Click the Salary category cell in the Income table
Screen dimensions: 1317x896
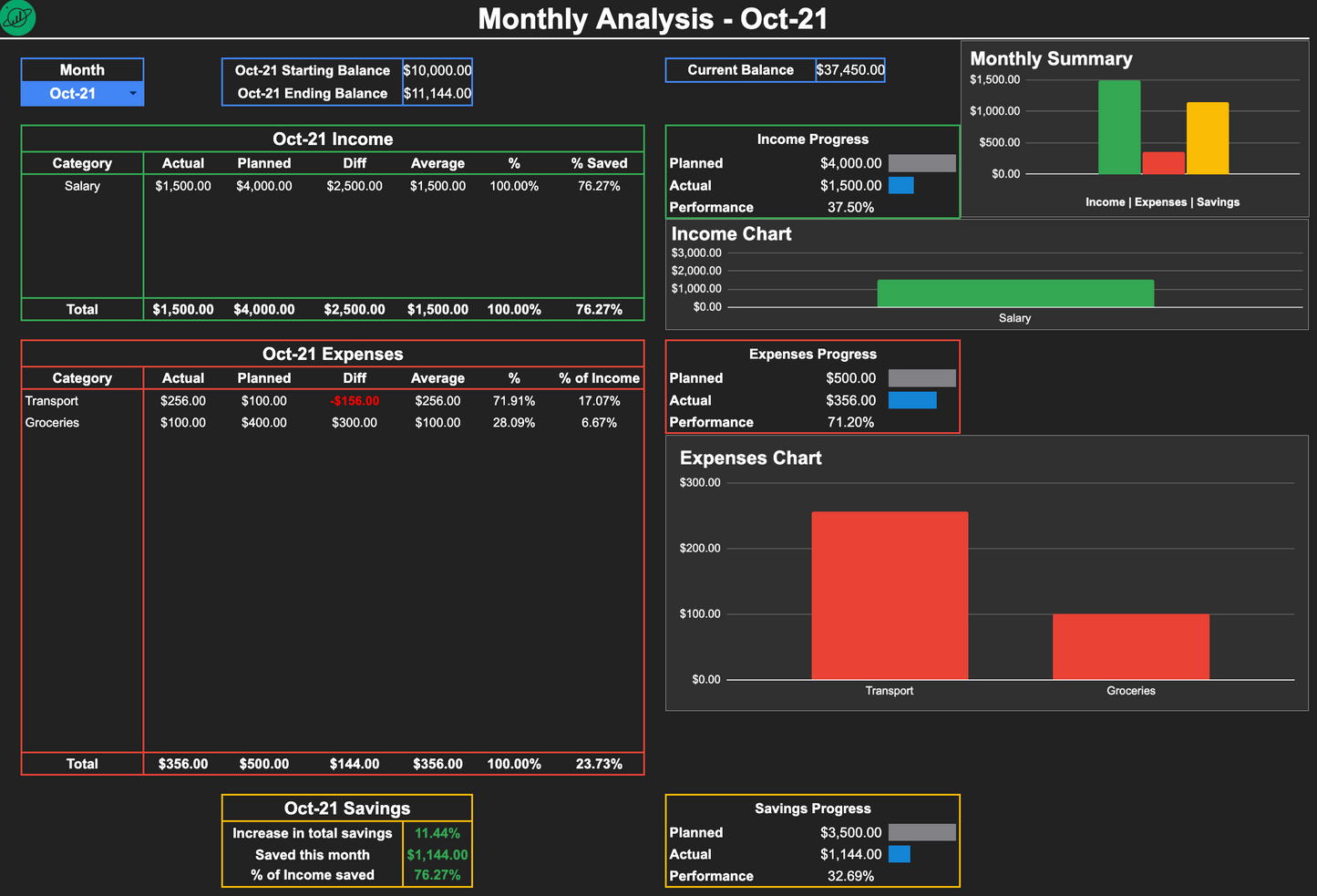click(82, 185)
